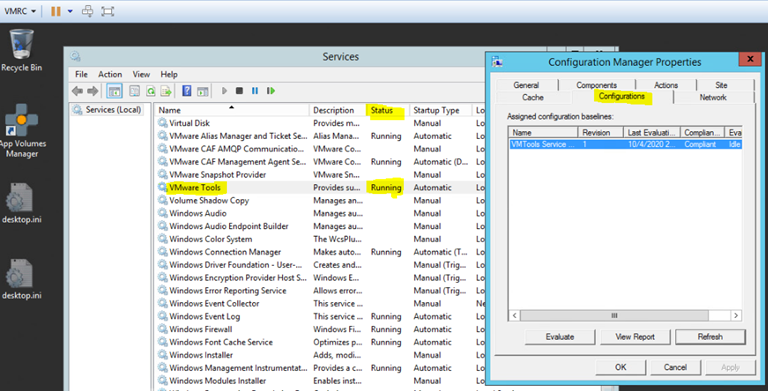Open App Volumes Manager desktop shortcut
768x391 pixels.
(22, 130)
